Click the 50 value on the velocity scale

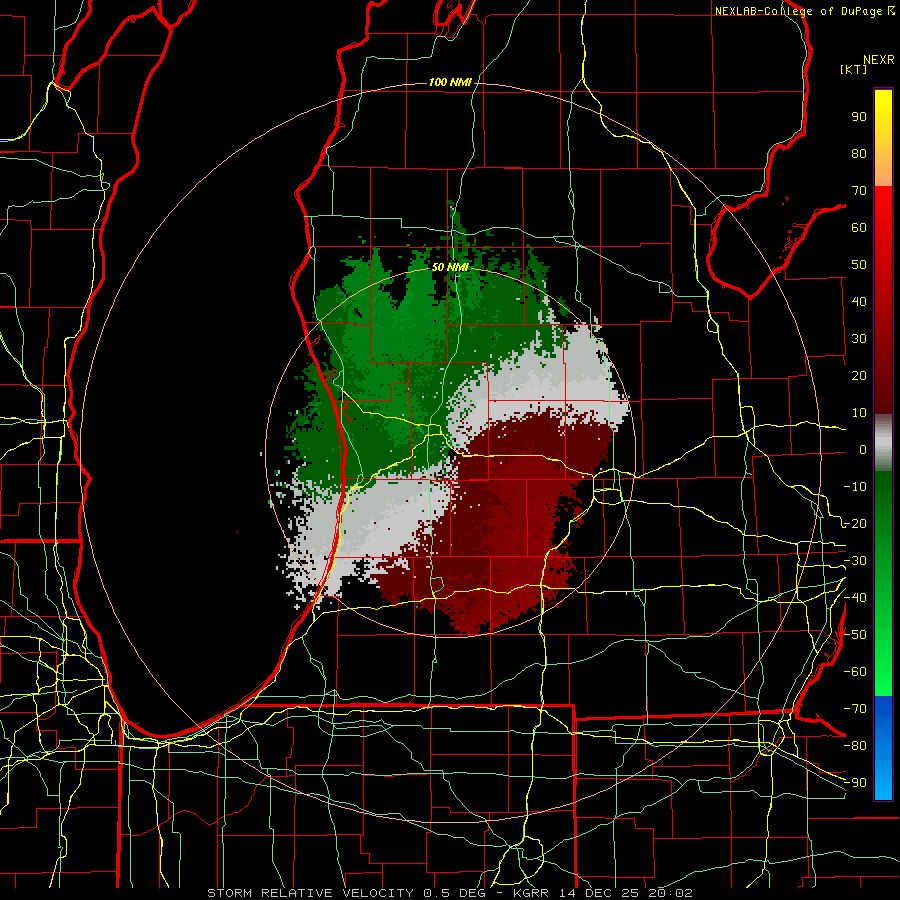[859, 265]
